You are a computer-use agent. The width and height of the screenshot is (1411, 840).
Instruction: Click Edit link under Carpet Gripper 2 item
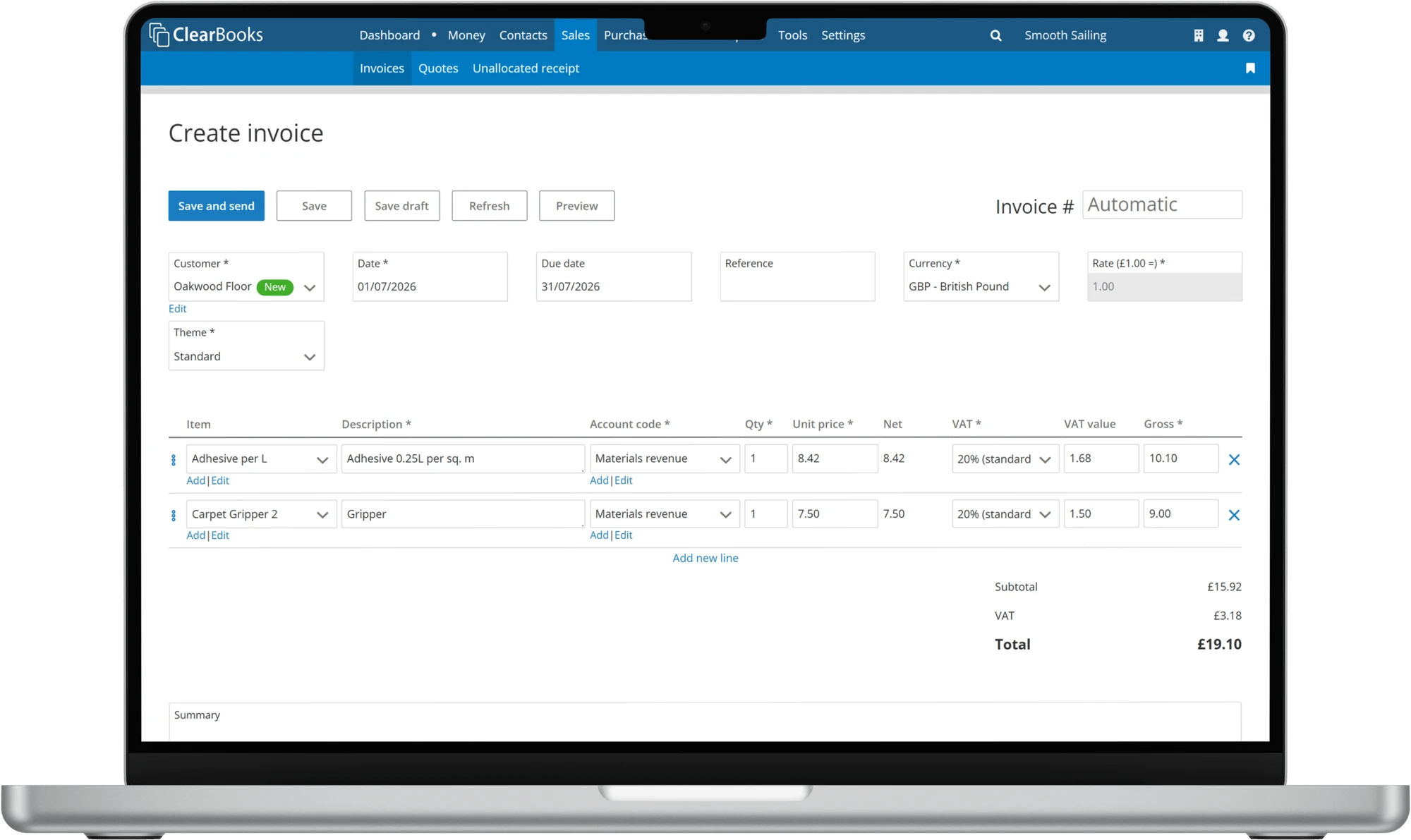click(x=220, y=535)
